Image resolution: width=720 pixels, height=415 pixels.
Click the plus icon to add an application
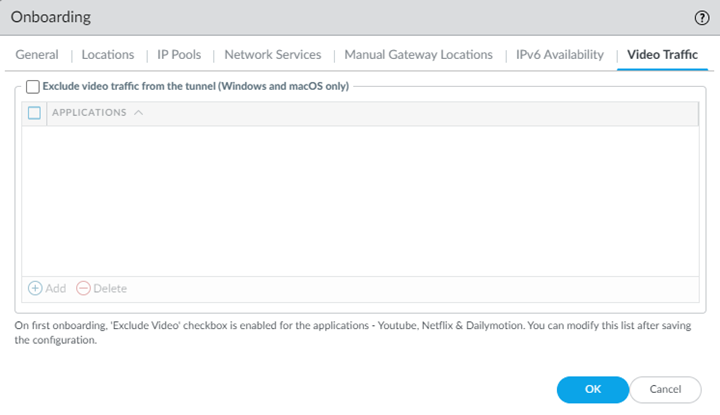click(35, 288)
